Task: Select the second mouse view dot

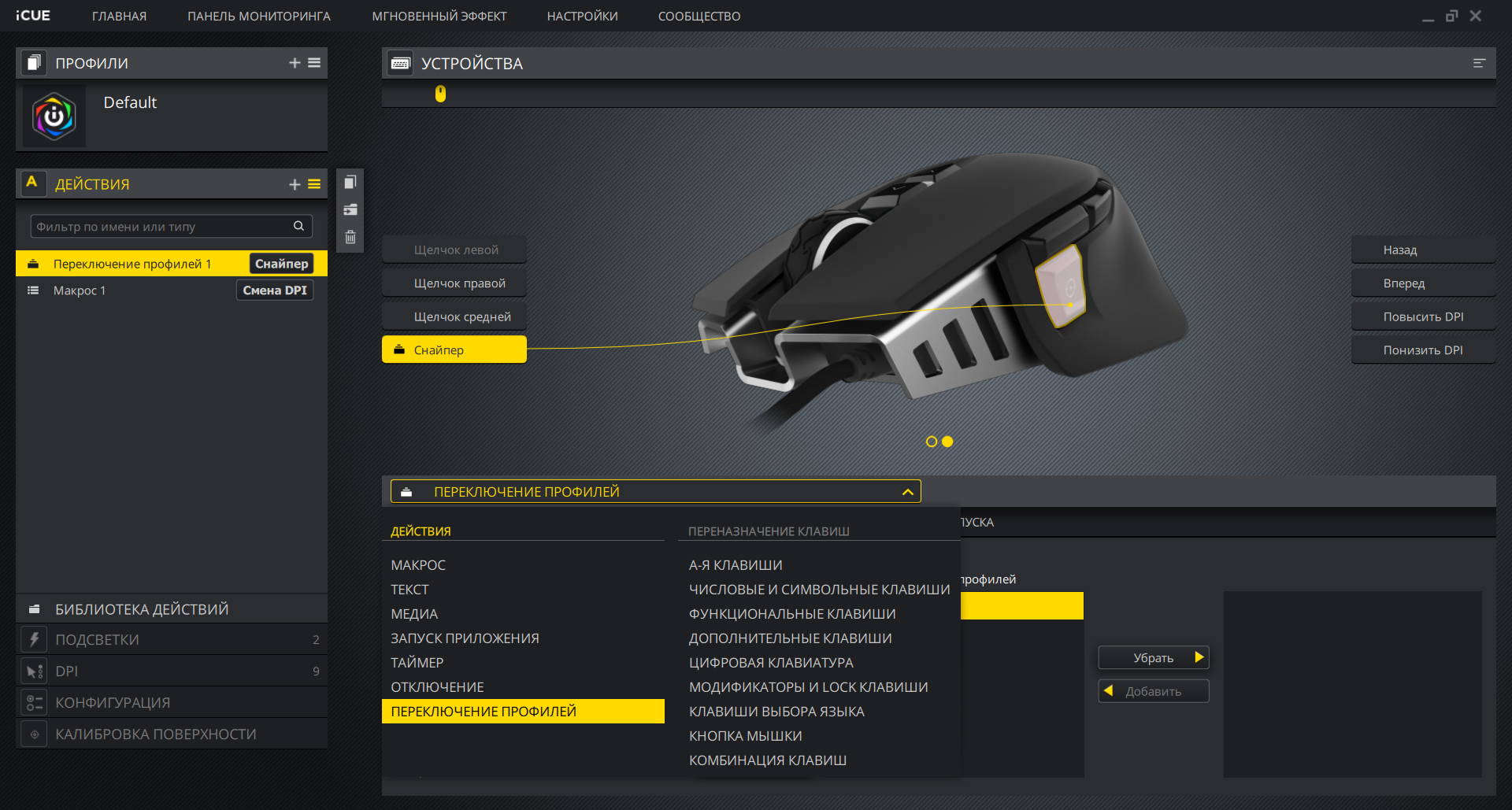Action: click(x=947, y=442)
